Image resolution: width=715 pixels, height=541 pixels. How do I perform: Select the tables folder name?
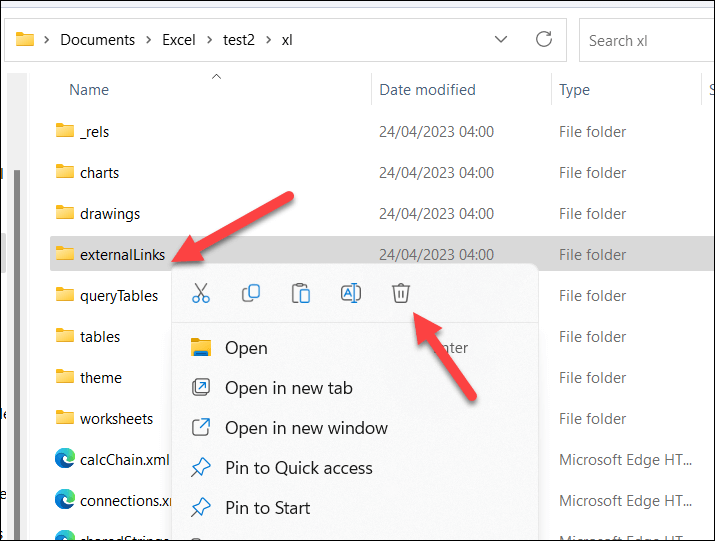click(x=100, y=337)
